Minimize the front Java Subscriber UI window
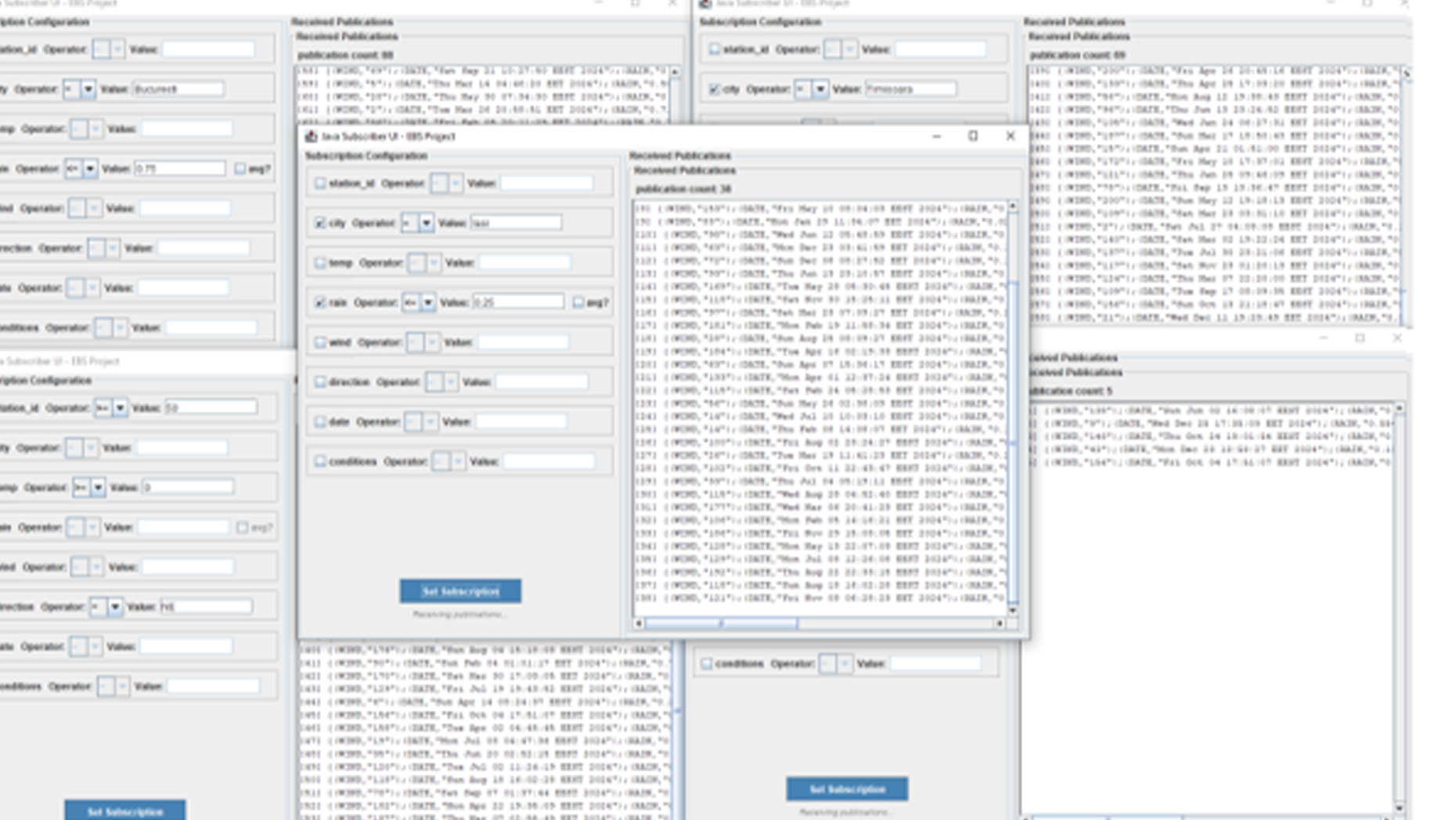Viewport: 1456px width, 820px height. tap(936, 136)
